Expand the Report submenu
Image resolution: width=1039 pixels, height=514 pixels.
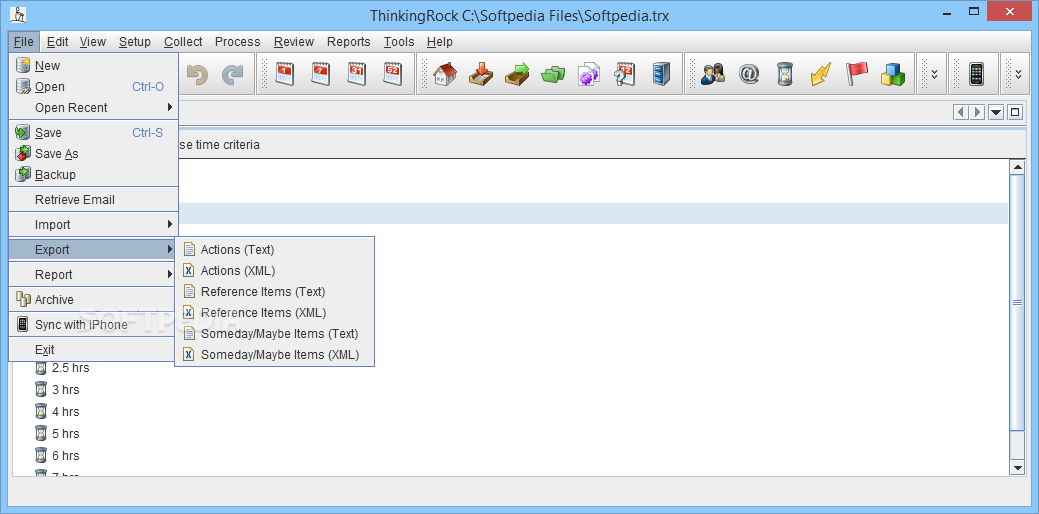93,274
